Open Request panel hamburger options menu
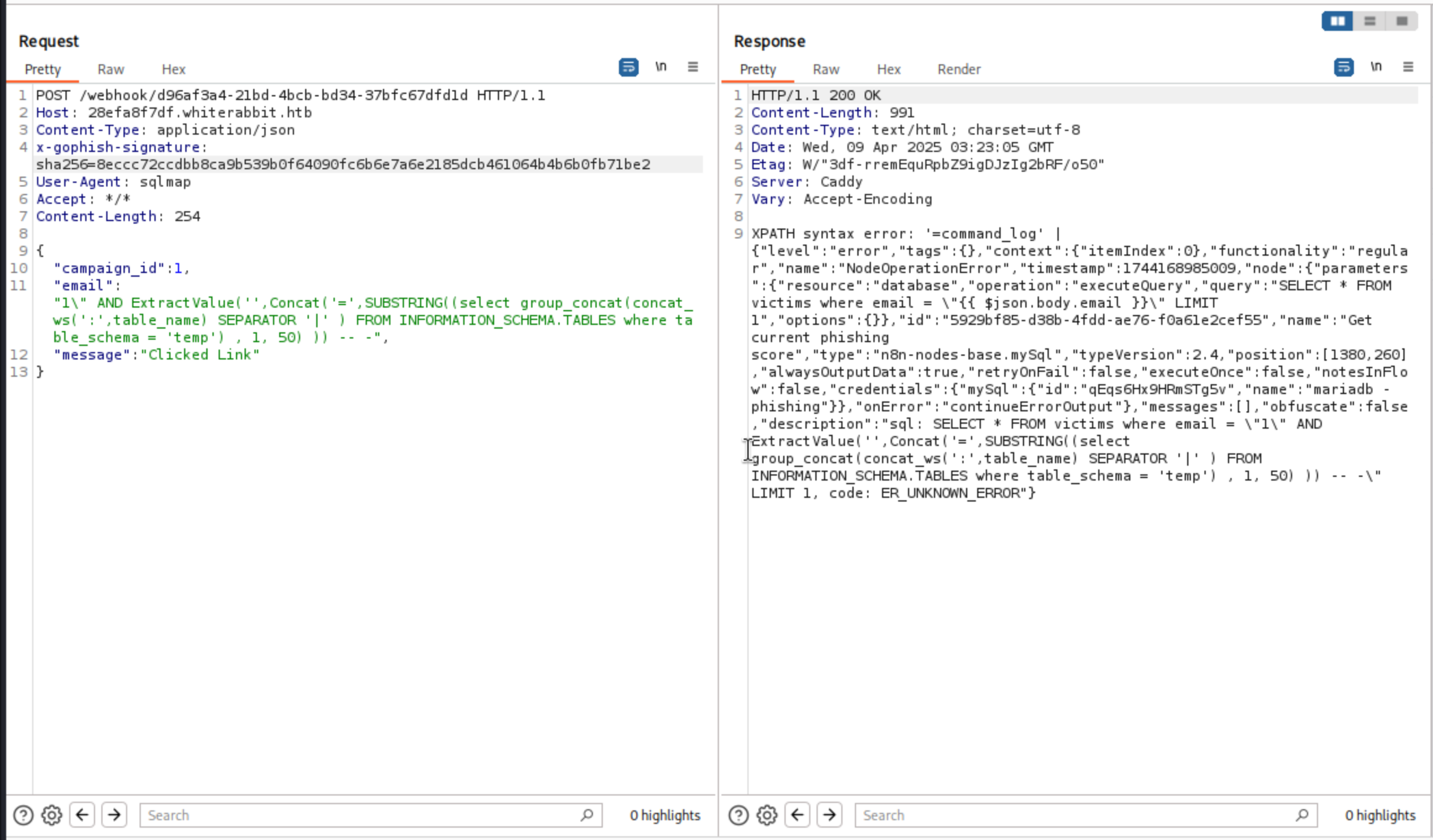 [x=693, y=67]
